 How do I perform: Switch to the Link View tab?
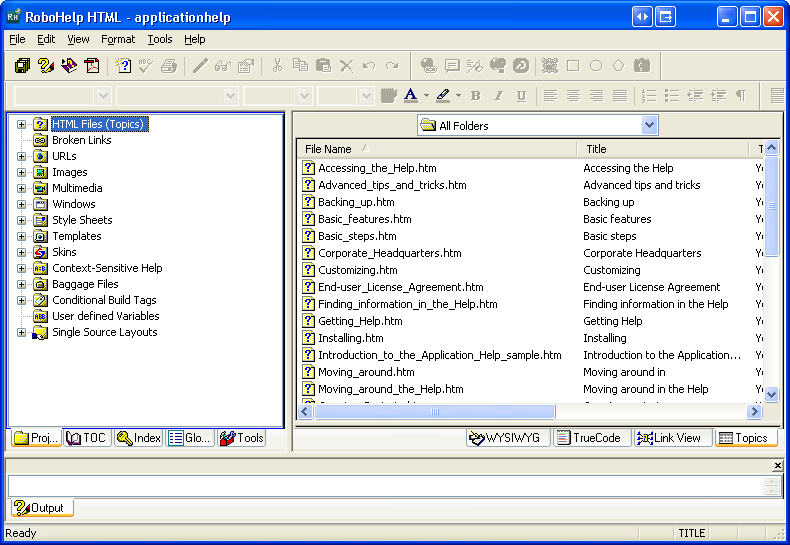pyautogui.click(x=671, y=438)
